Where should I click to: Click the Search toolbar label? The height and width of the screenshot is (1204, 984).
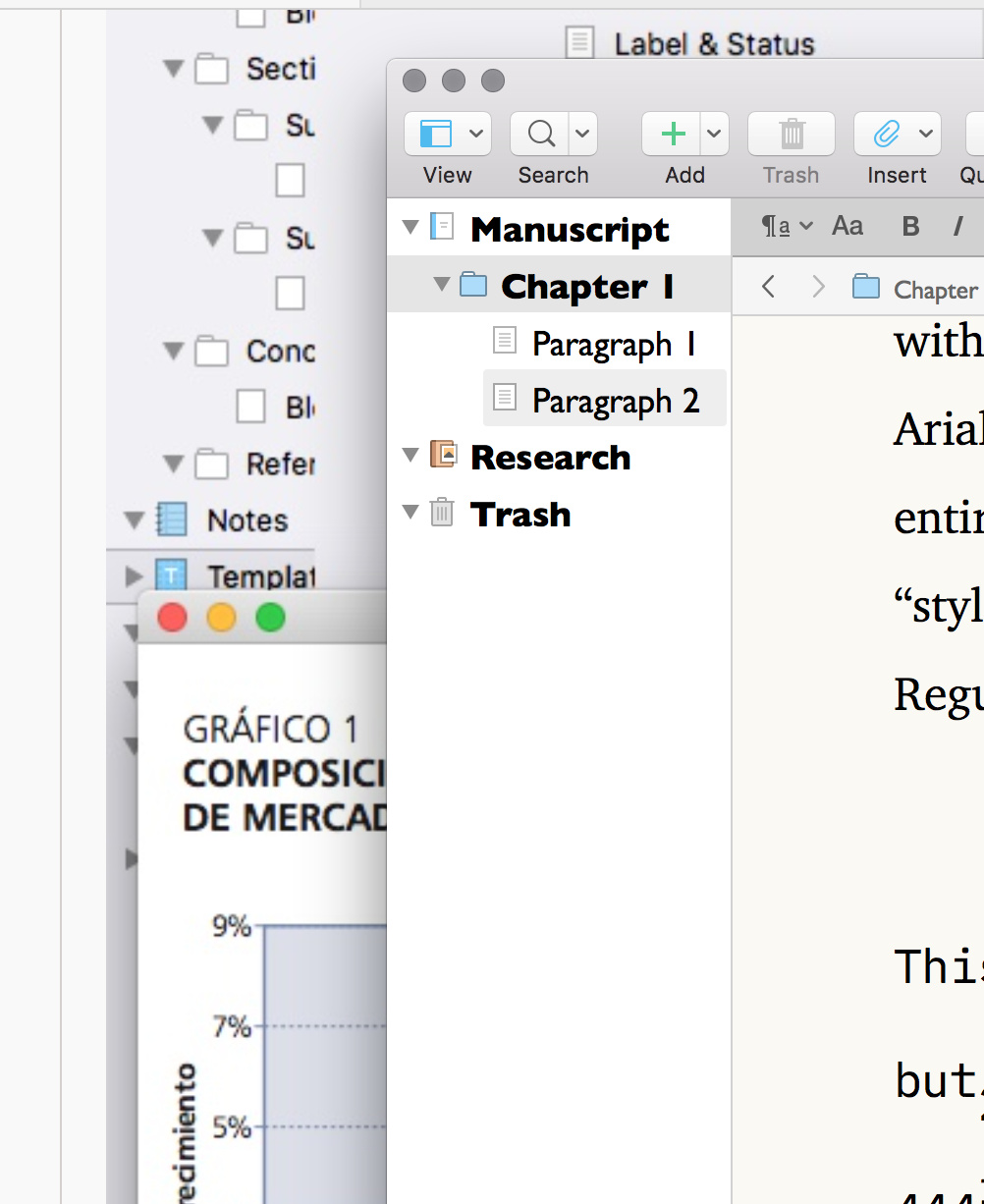click(553, 175)
